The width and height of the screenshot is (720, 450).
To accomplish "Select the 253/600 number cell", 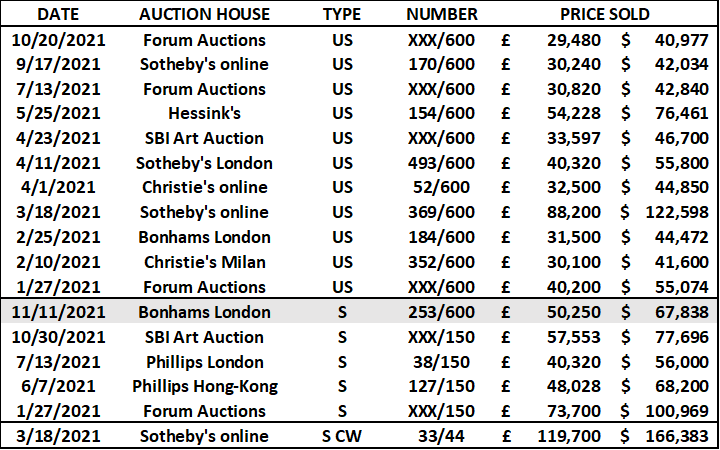I will point(442,312).
